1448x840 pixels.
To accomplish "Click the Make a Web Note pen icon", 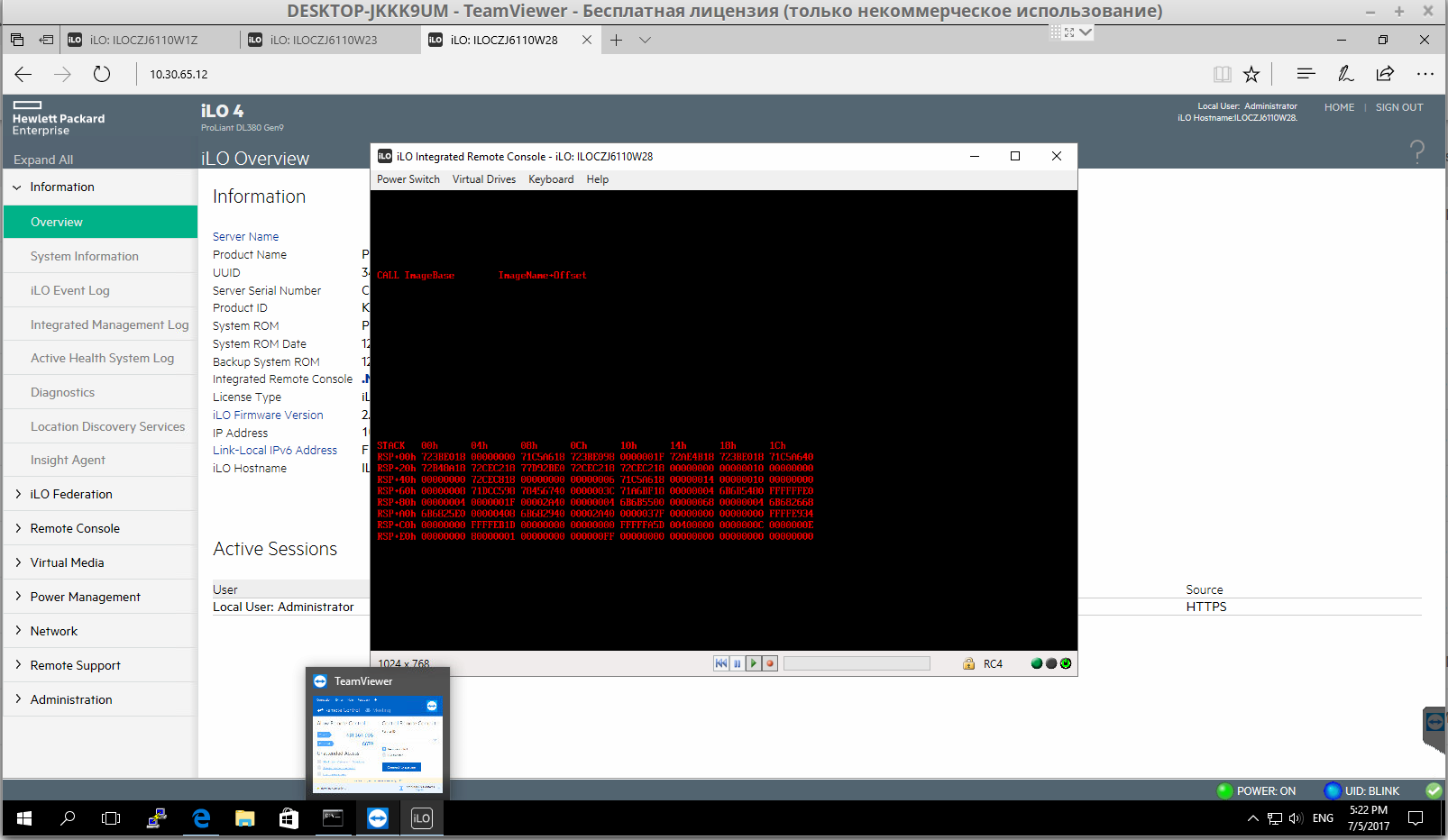I will [1345, 74].
